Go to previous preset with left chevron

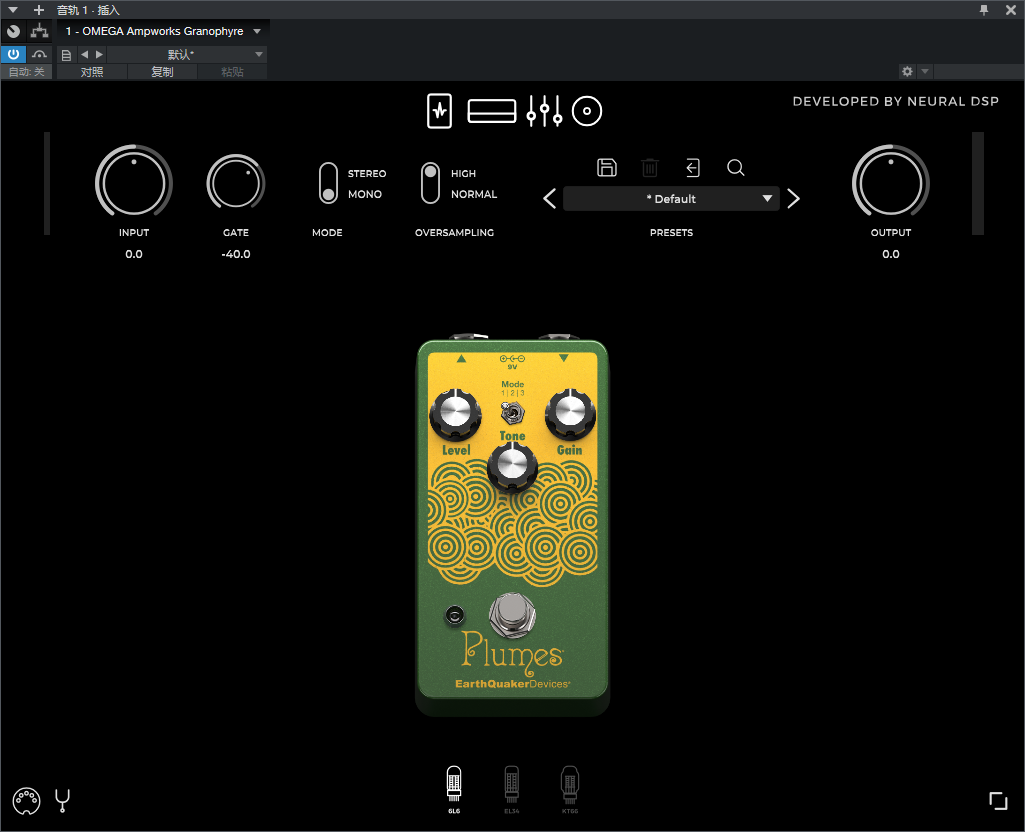[x=550, y=199]
